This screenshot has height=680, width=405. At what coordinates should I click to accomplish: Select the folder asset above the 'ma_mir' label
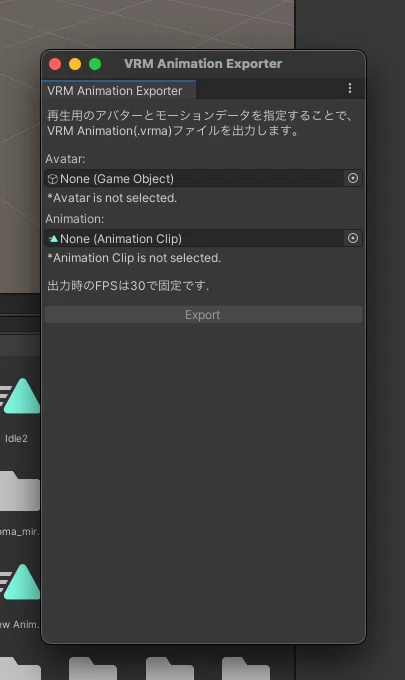(20, 491)
